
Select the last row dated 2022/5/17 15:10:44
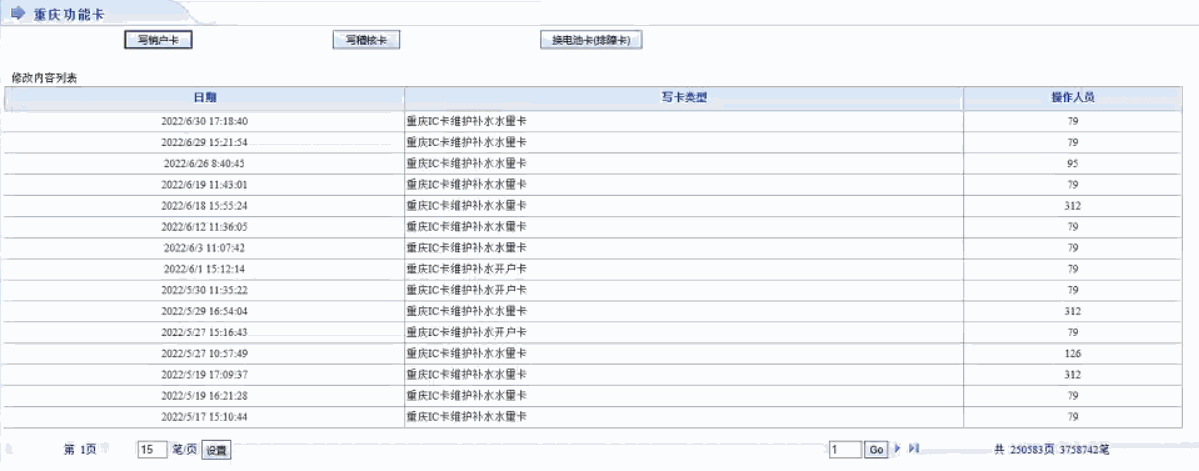tap(204, 416)
